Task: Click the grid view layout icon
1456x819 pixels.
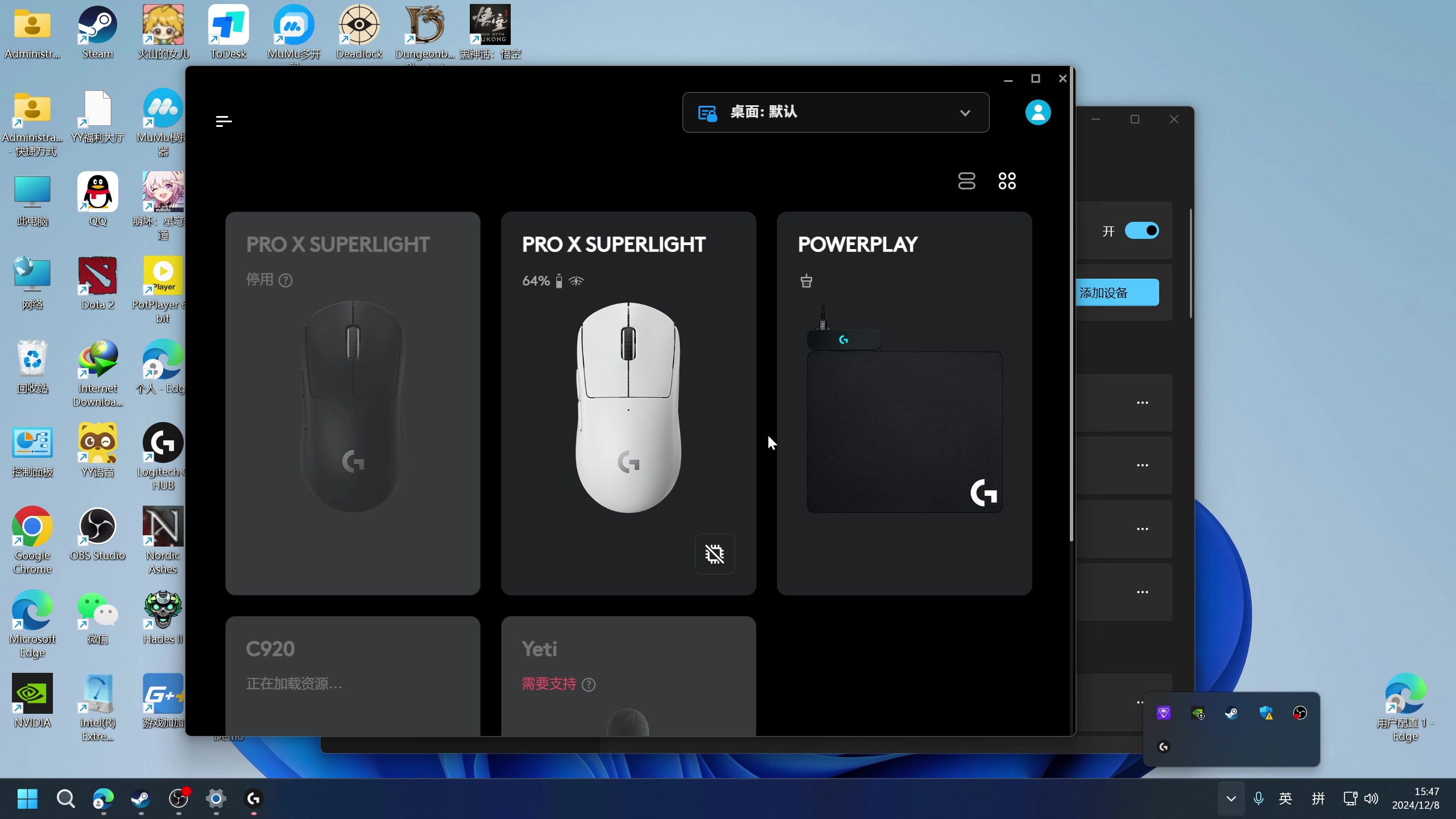Action: (x=1006, y=180)
